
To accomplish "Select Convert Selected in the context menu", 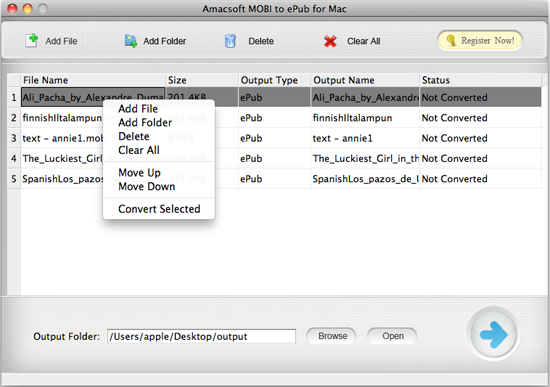I will [x=159, y=209].
